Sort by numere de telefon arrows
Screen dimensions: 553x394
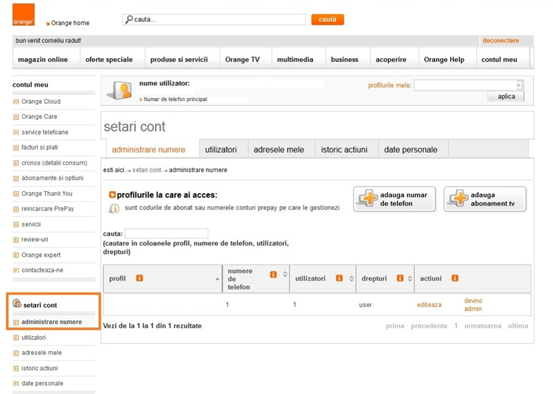pos(285,274)
